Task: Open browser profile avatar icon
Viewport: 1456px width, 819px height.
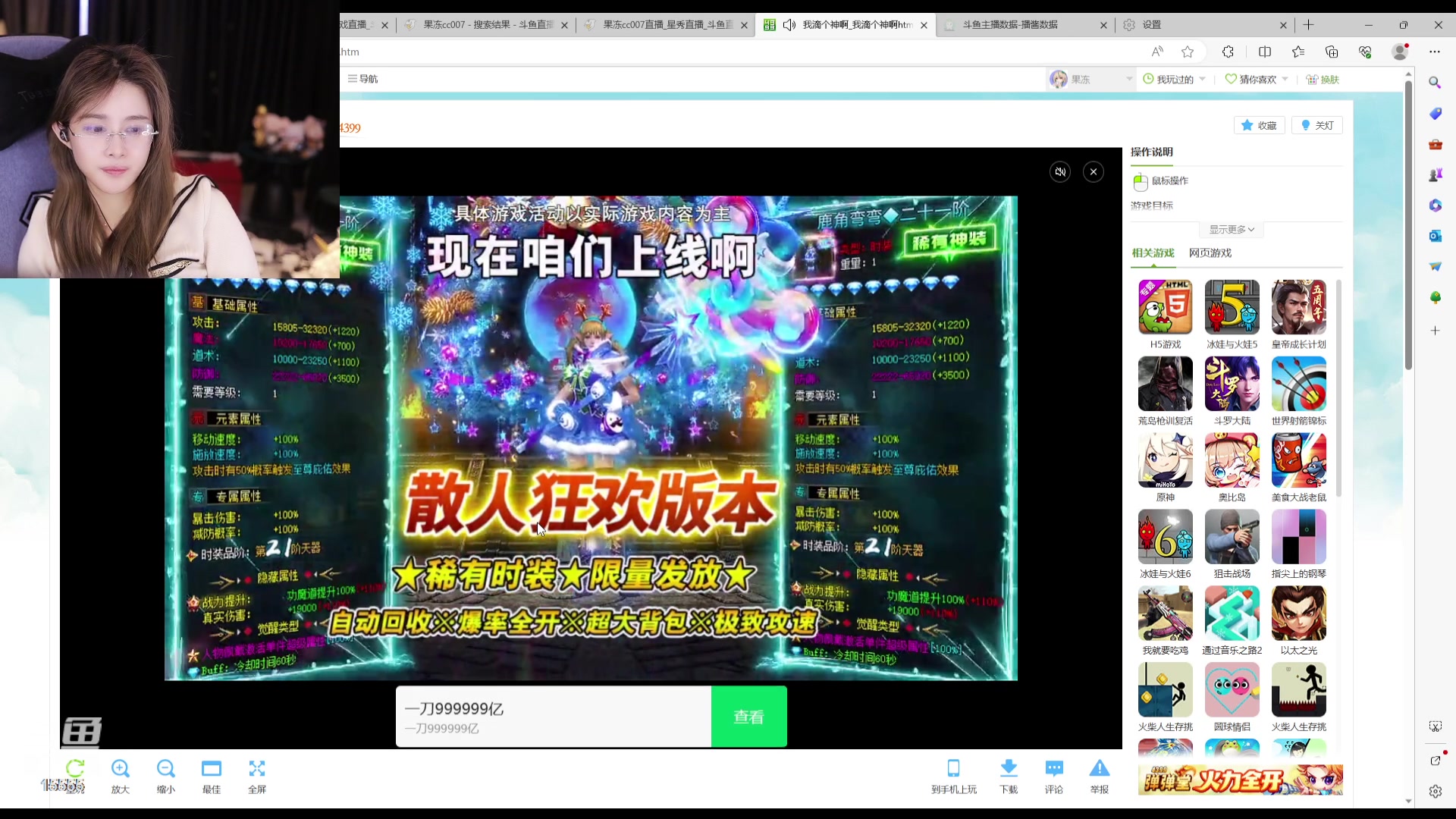Action: (1400, 52)
